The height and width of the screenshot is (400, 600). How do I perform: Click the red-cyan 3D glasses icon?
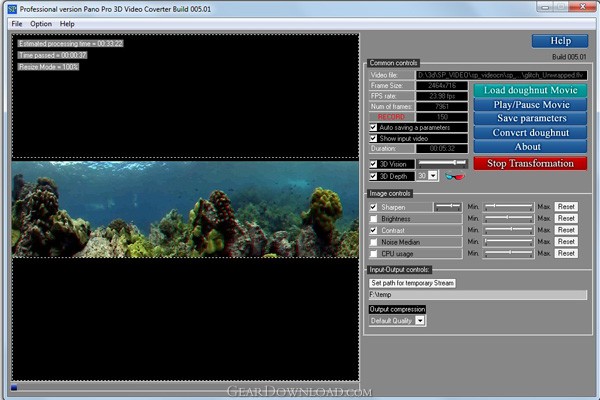click(455, 176)
